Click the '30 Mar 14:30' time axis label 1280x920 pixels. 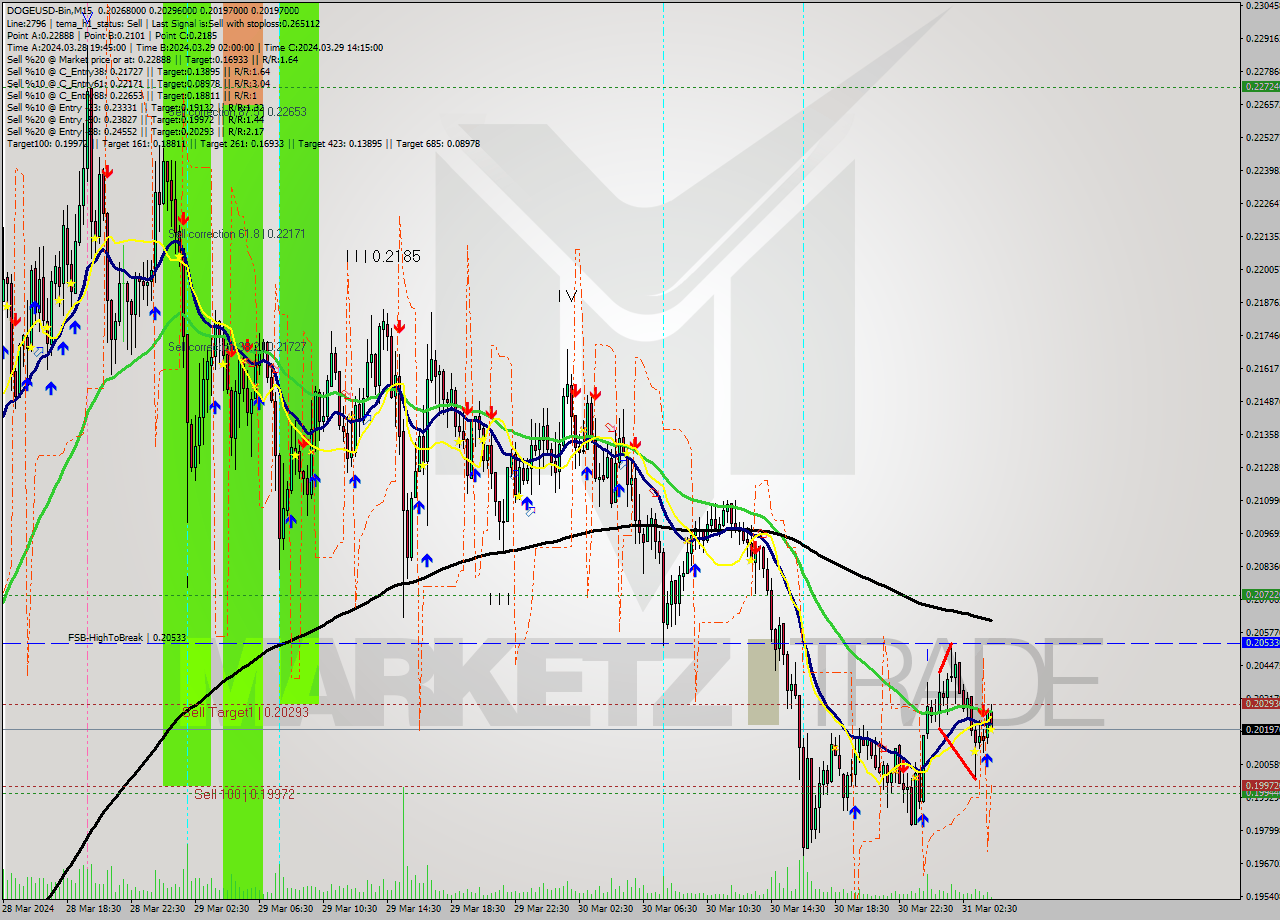click(x=798, y=909)
